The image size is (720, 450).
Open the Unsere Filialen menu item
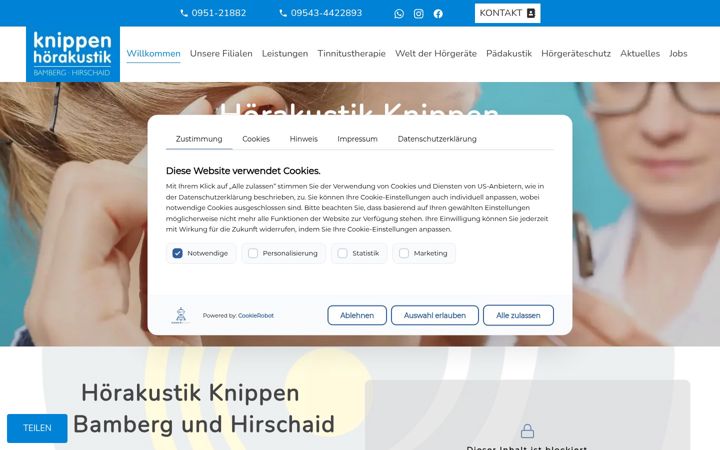coord(221,54)
